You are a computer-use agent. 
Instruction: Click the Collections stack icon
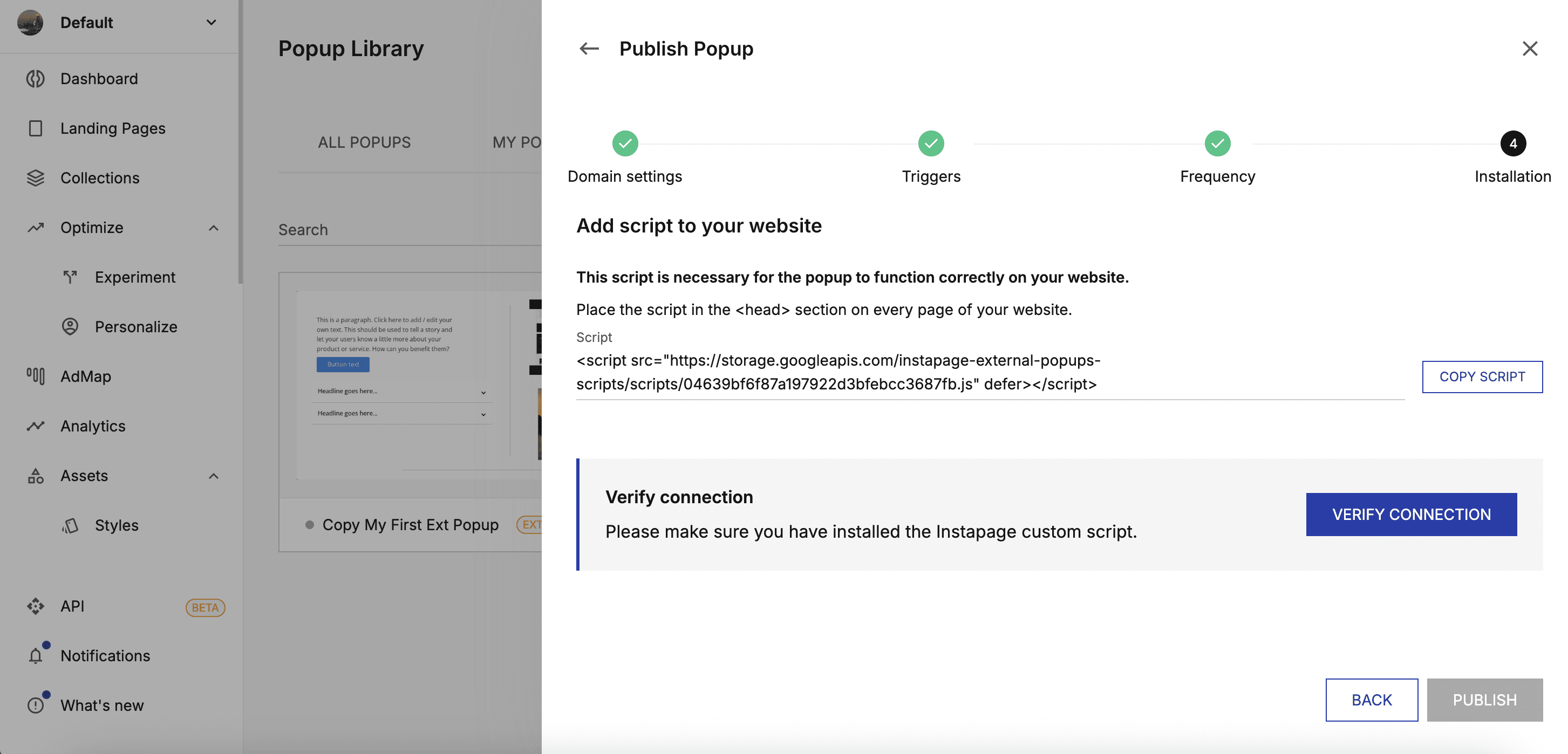[35, 177]
